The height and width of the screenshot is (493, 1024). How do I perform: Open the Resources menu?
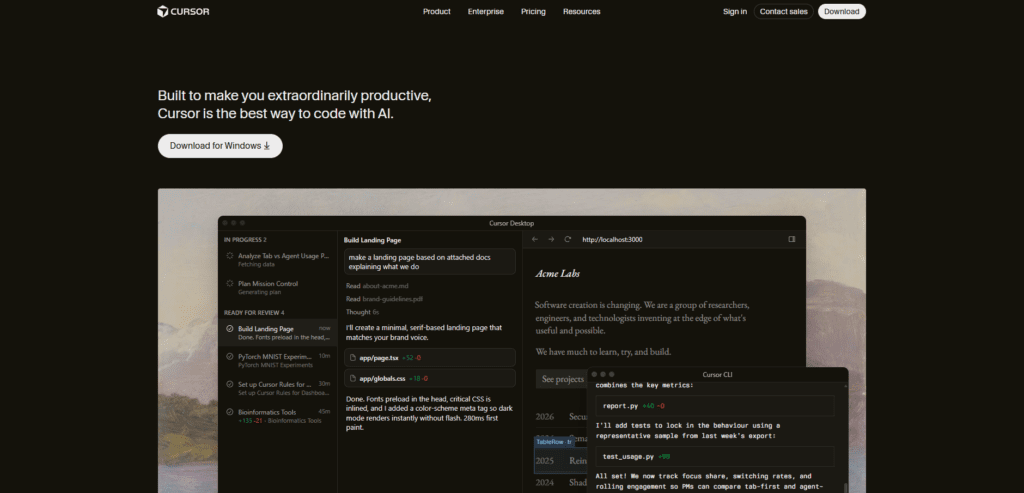coord(581,11)
